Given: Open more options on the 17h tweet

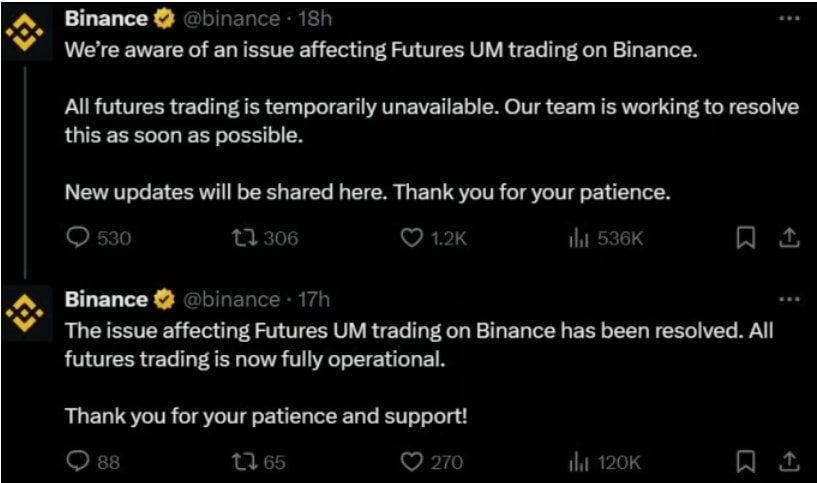Looking at the screenshot, I should click(789, 299).
